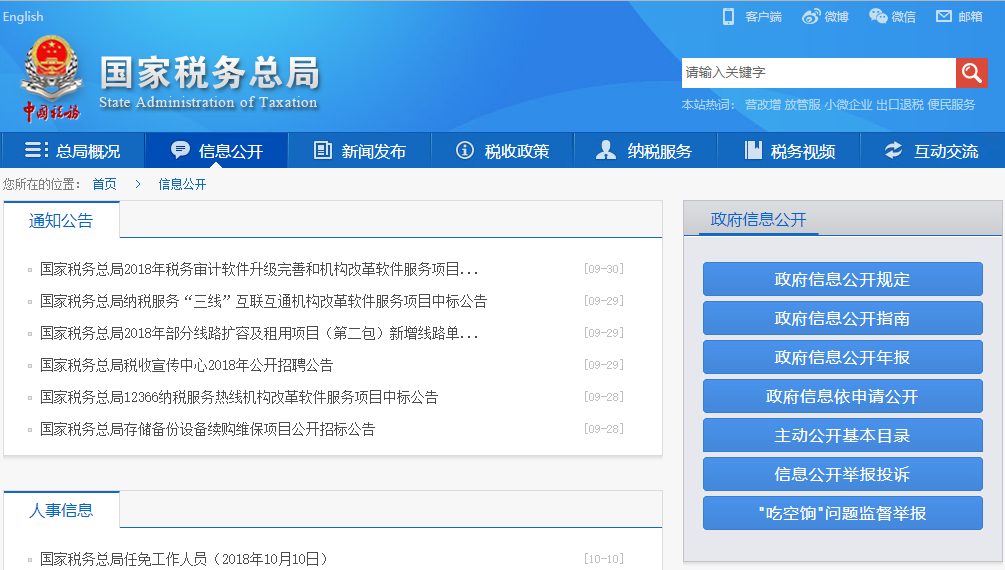Screen dimensions: 1005x570
Task: Open notice about 2018年税务审计软件升级
Action: 259,269
